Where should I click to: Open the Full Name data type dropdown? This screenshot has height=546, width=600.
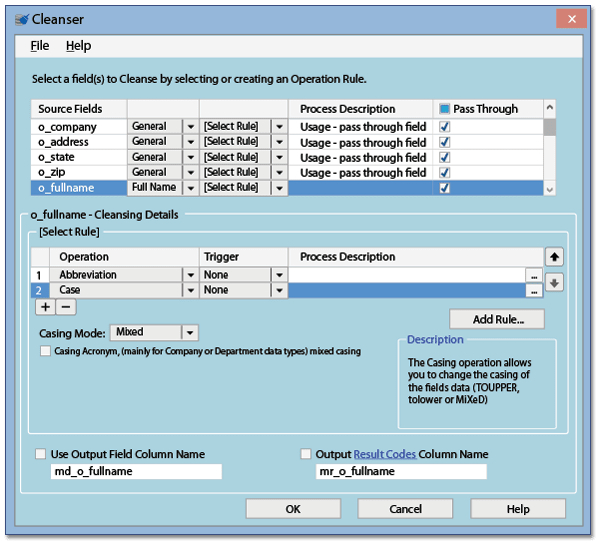click(191, 188)
